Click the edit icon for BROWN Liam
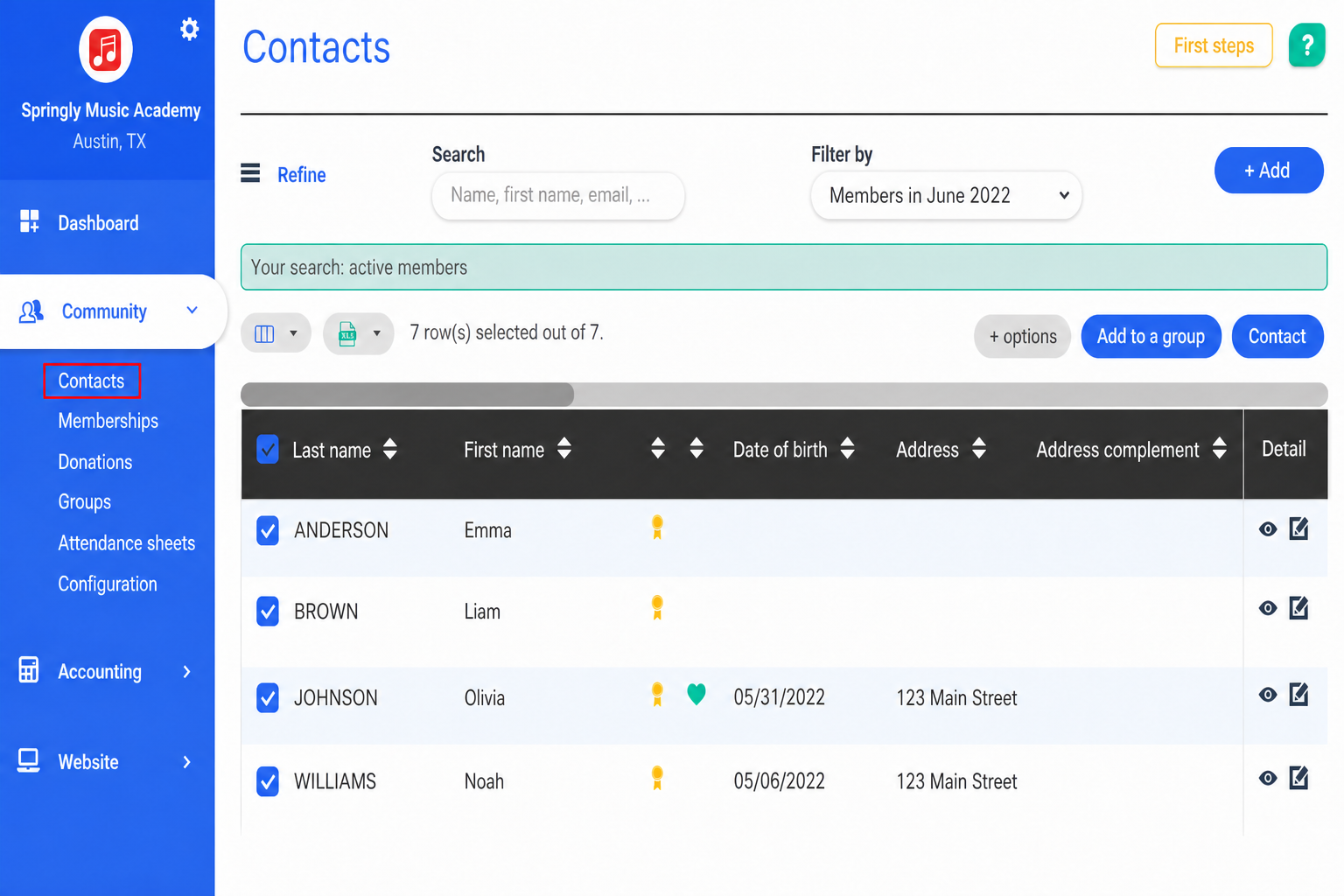This screenshot has height=896, width=1344. coord(1298,607)
